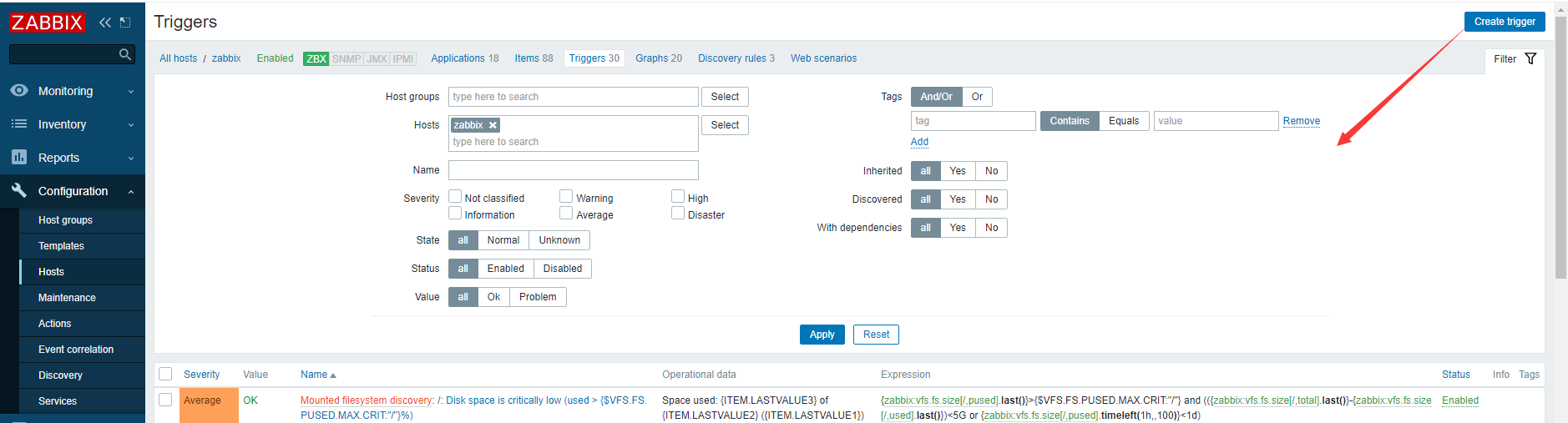Tick the select-all checkbox in table header

tap(165, 374)
